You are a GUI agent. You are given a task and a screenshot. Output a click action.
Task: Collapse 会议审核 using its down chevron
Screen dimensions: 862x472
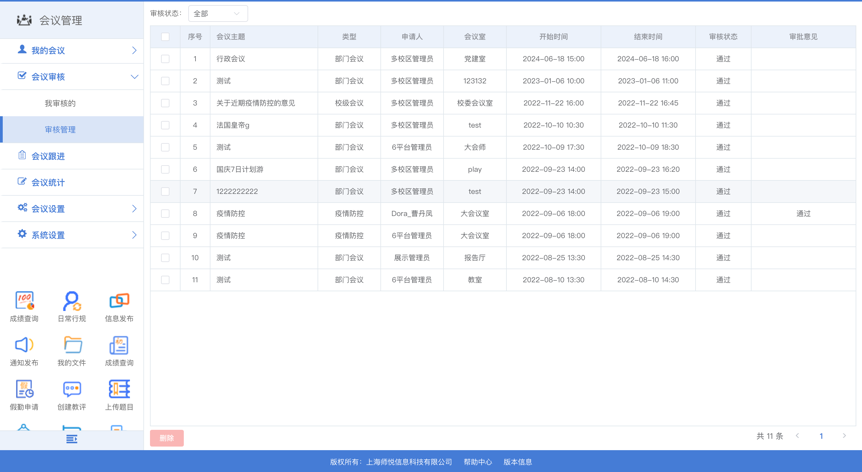point(134,76)
